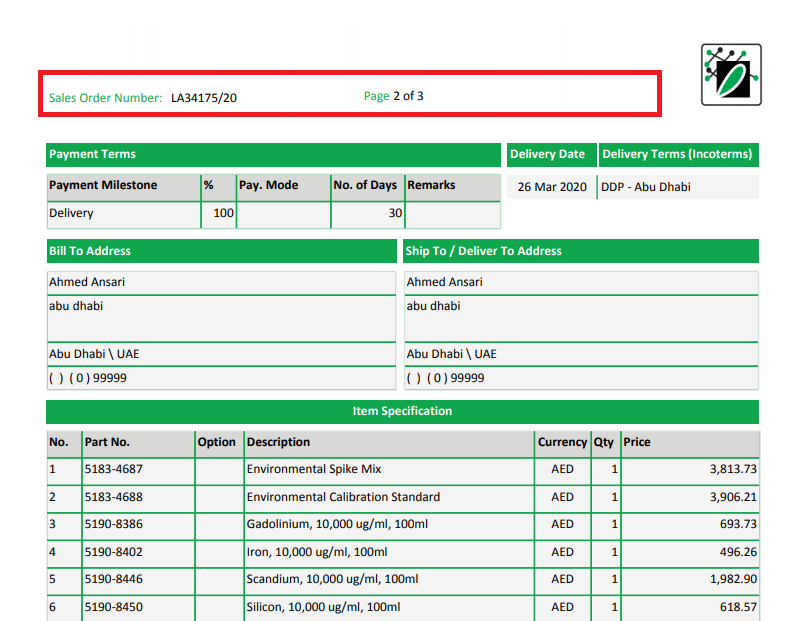Select 'Abu Dhabi \ UAE' in Bill To Address
Viewport: 803px width, 621px height.
click(x=94, y=354)
